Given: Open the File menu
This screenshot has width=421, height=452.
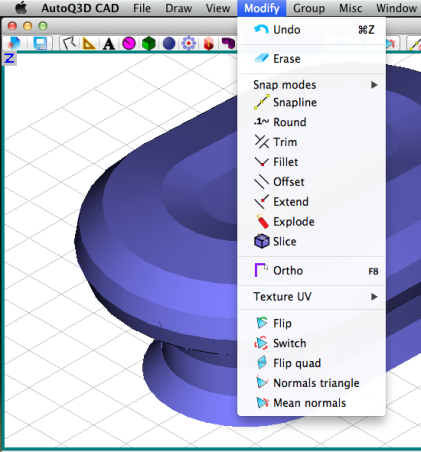Looking at the screenshot, I should (x=142, y=8).
